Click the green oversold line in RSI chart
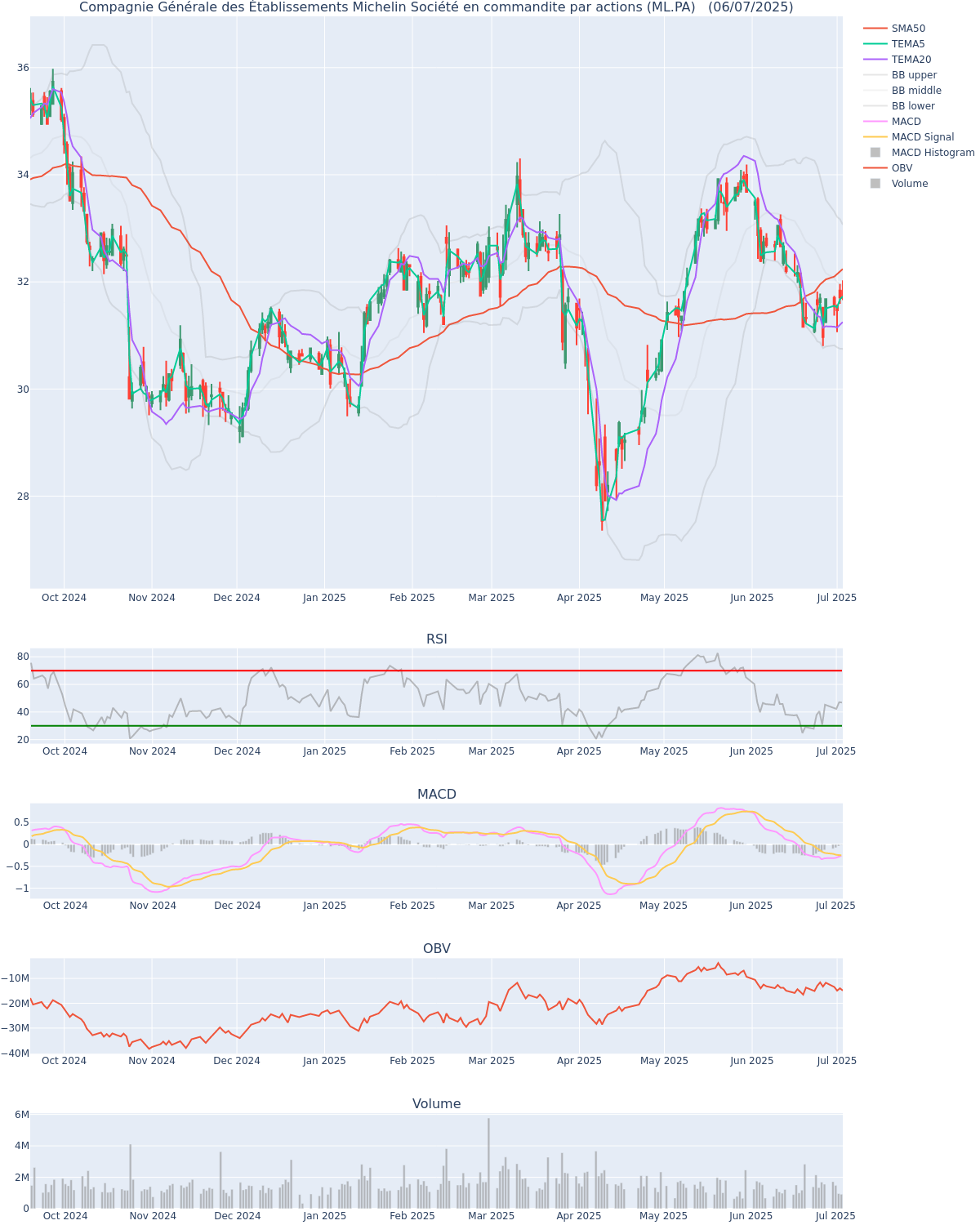980x1225 pixels. pos(436,725)
